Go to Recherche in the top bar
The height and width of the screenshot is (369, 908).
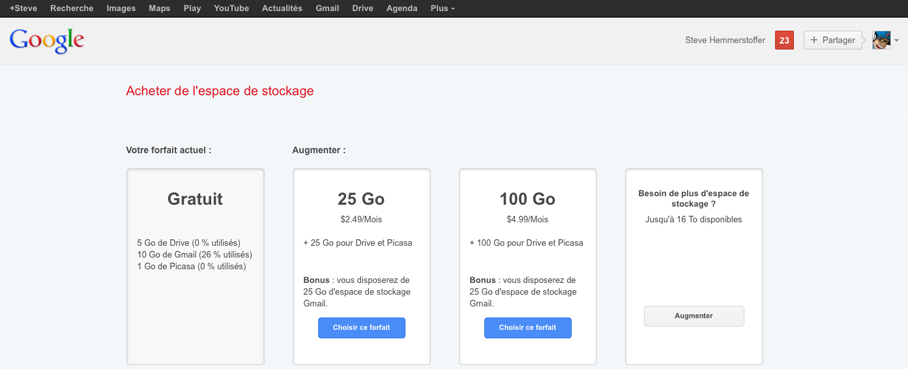click(72, 9)
